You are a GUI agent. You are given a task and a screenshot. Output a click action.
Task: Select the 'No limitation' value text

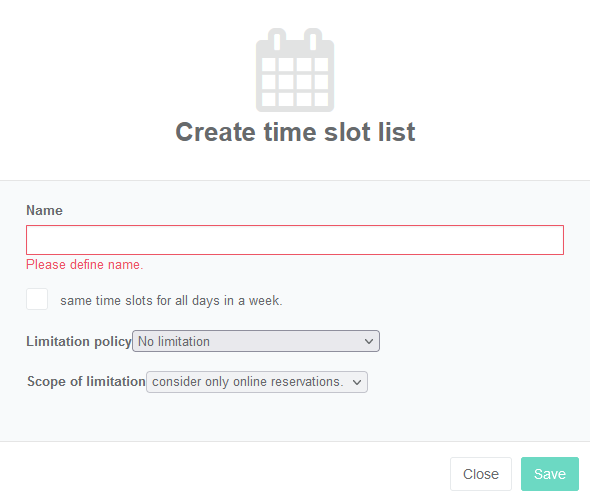[x=174, y=341]
